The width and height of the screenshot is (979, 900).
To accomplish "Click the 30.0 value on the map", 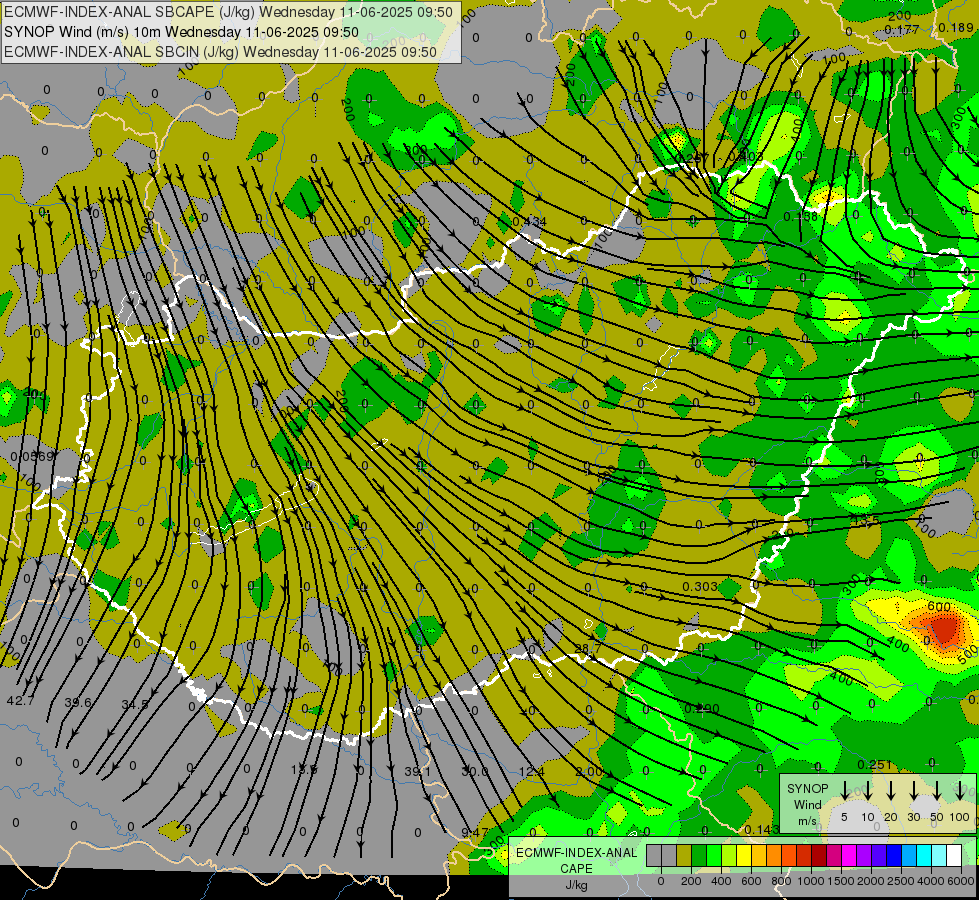I will point(475,772).
